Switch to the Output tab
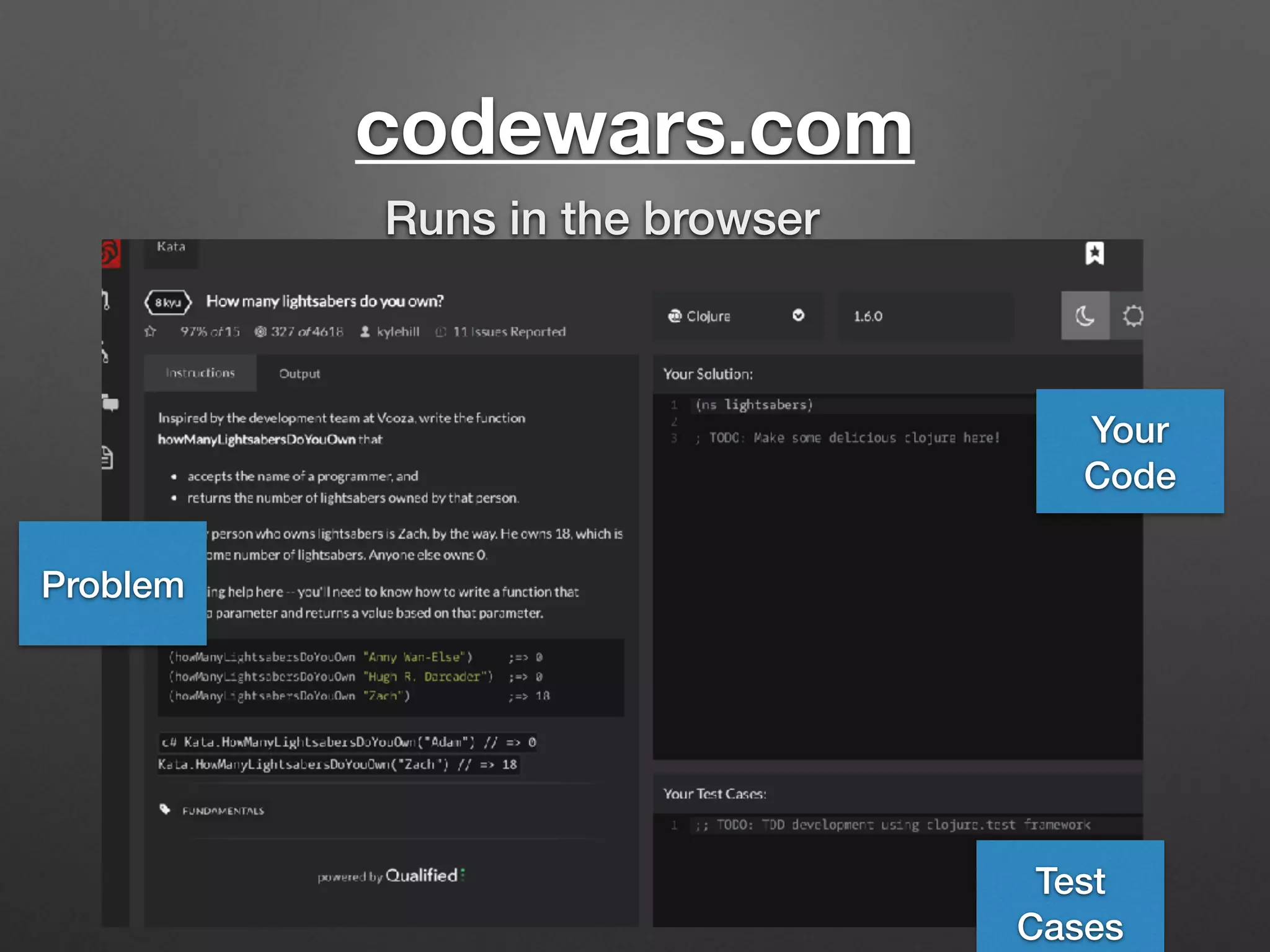1270x952 pixels. point(300,374)
